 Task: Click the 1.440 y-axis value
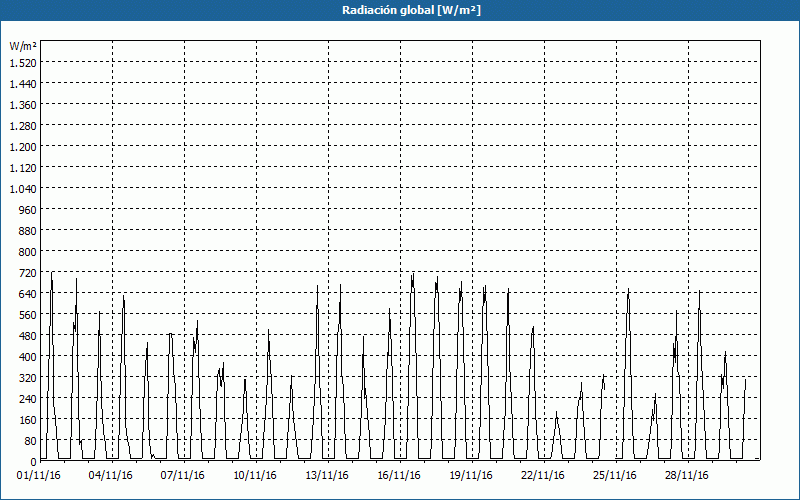[x=23, y=83]
